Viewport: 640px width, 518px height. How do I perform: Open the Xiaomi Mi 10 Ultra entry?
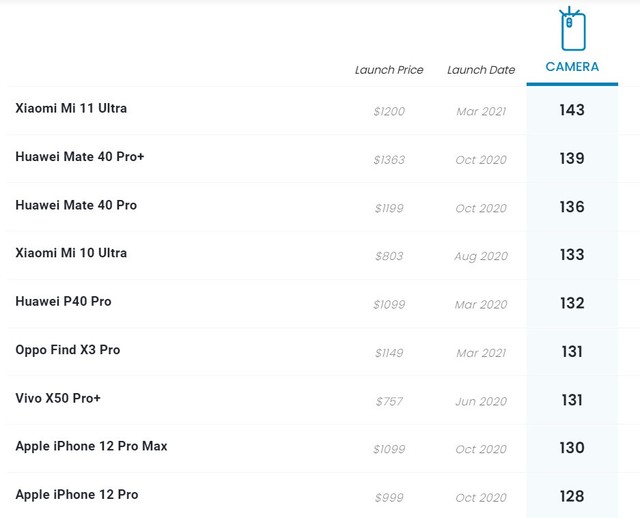pyautogui.click(x=71, y=253)
